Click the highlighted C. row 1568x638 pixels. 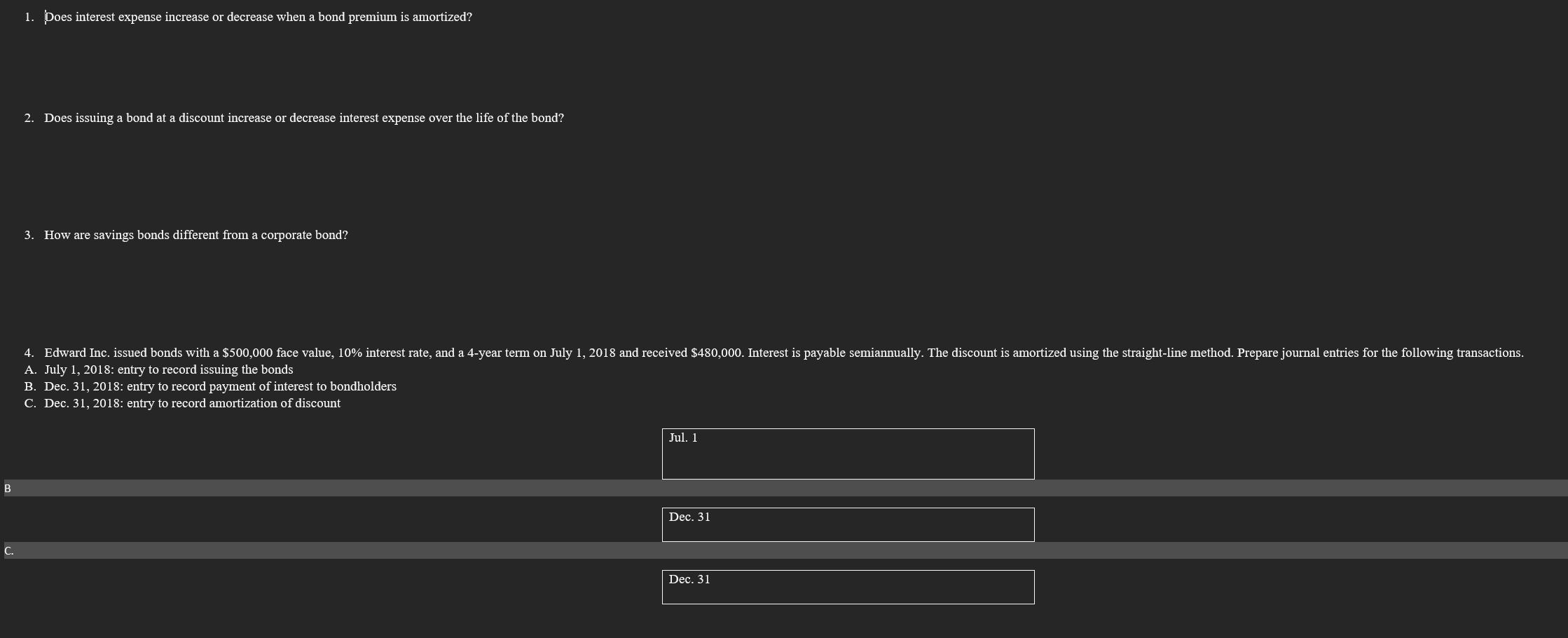click(785, 550)
